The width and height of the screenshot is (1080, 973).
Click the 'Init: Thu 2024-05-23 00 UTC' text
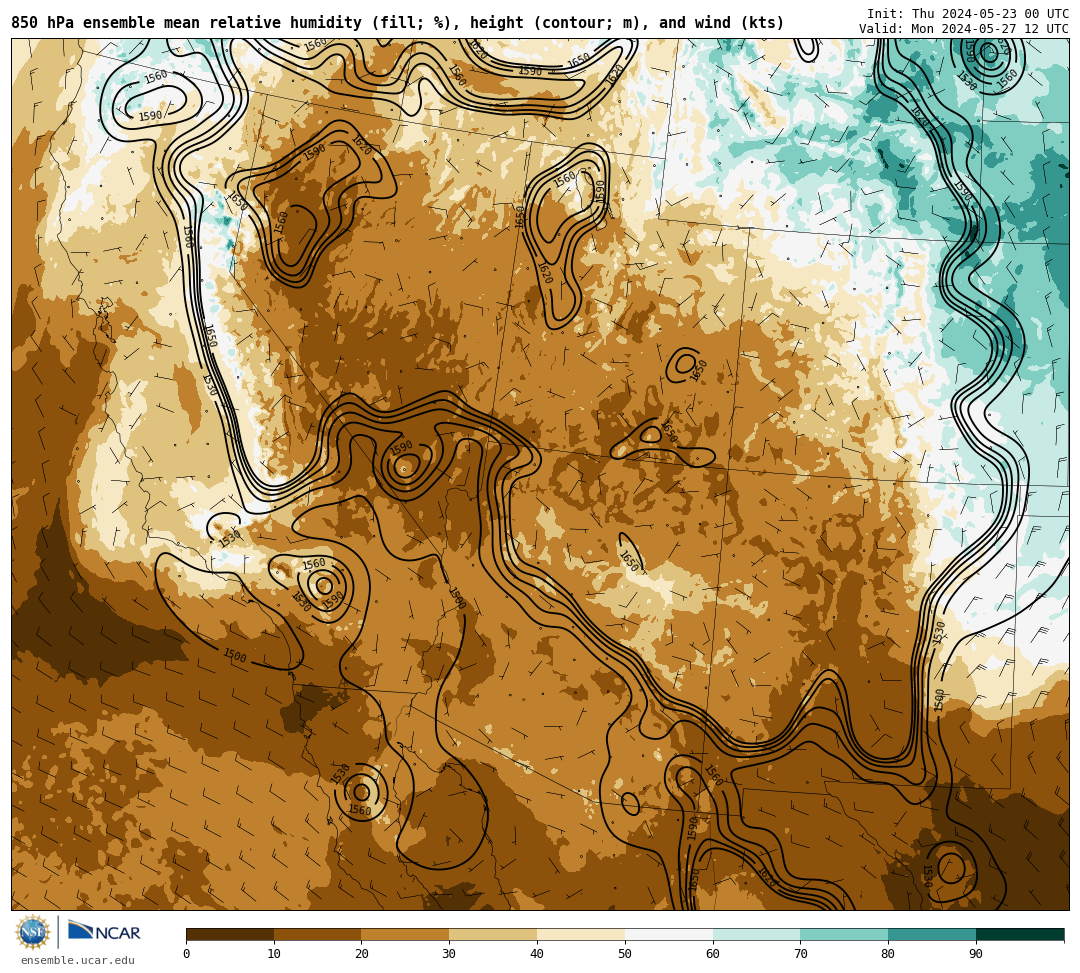pos(968,14)
